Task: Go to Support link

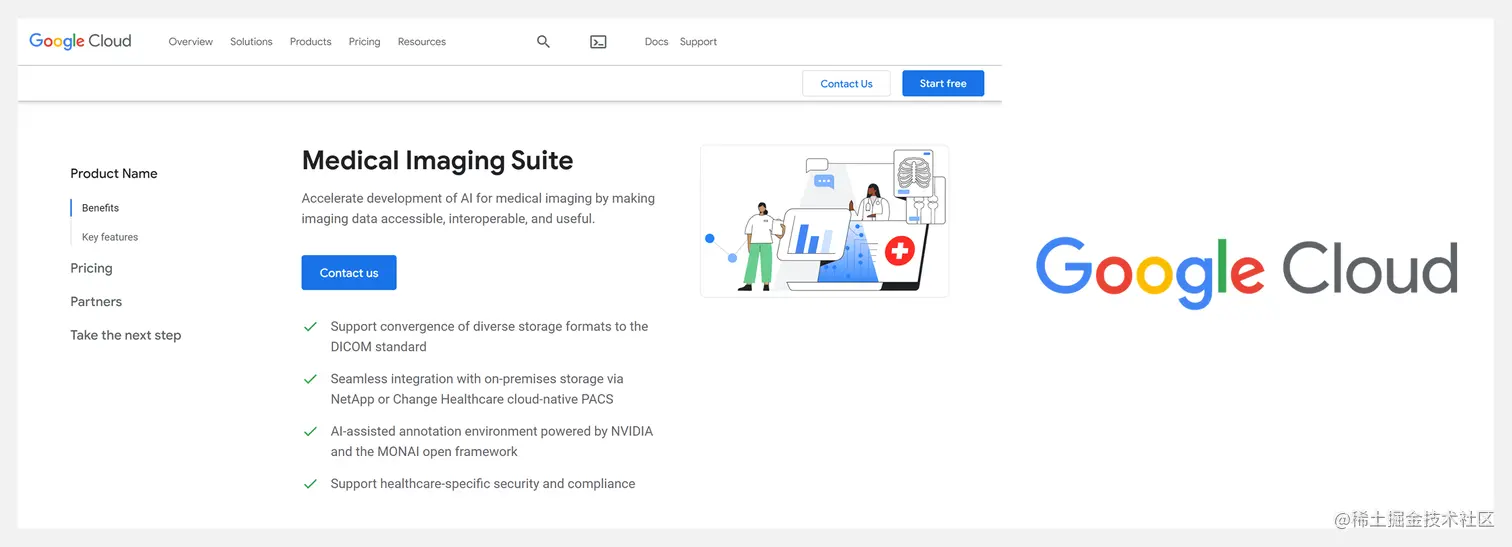Action: [698, 42]
